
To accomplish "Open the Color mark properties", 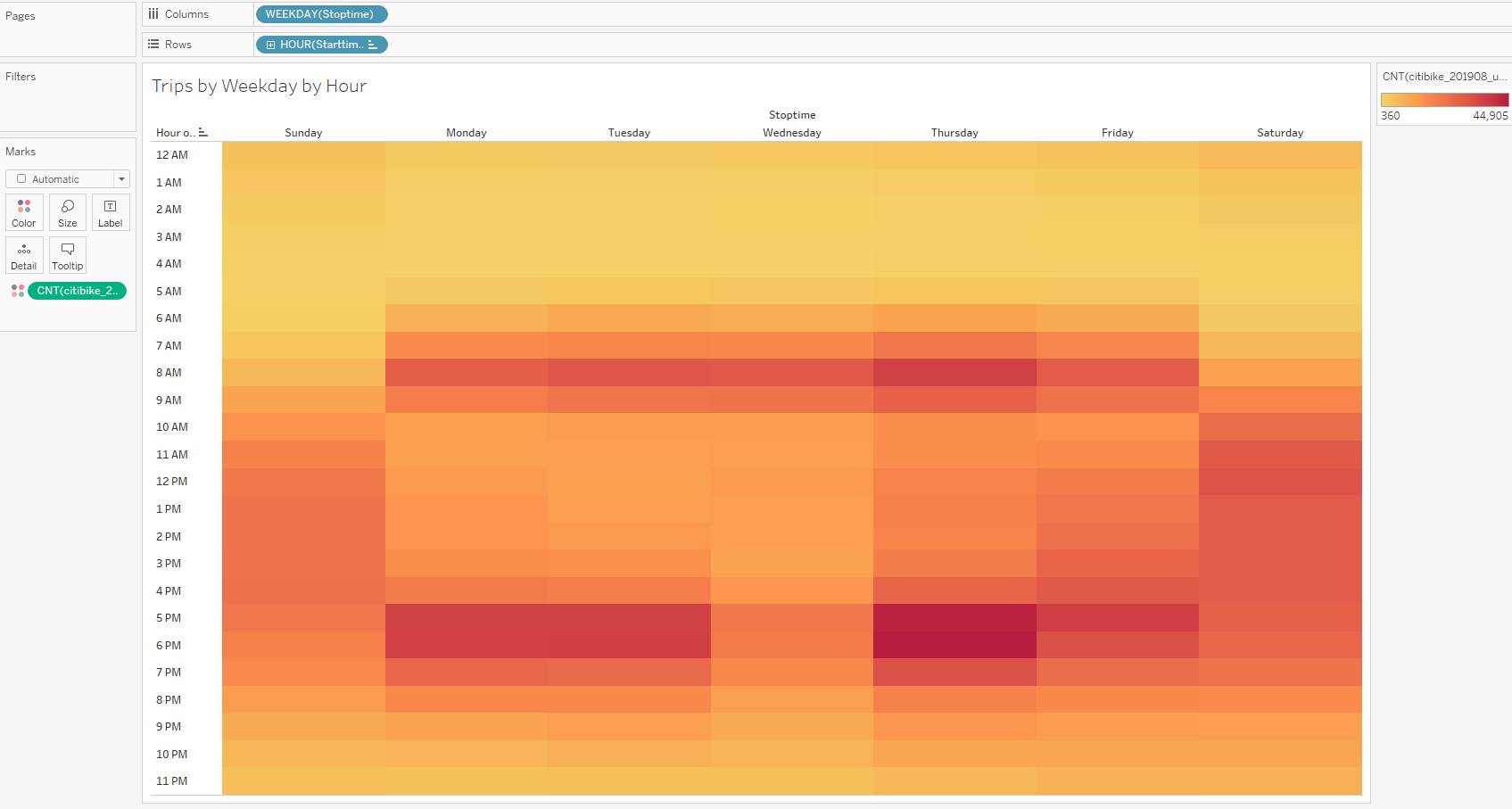I will click(23, 212).
